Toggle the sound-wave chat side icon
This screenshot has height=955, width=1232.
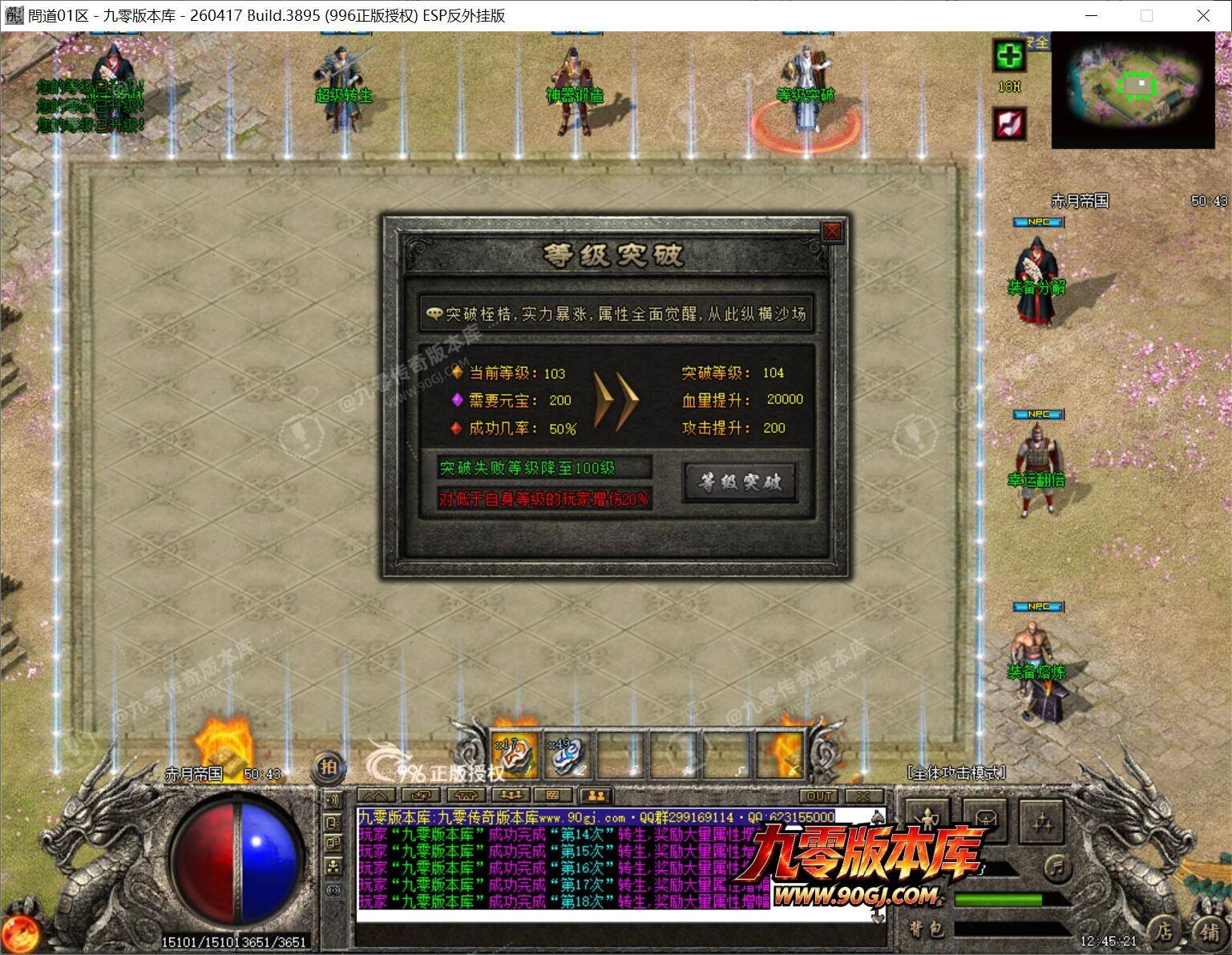[333, 800]
